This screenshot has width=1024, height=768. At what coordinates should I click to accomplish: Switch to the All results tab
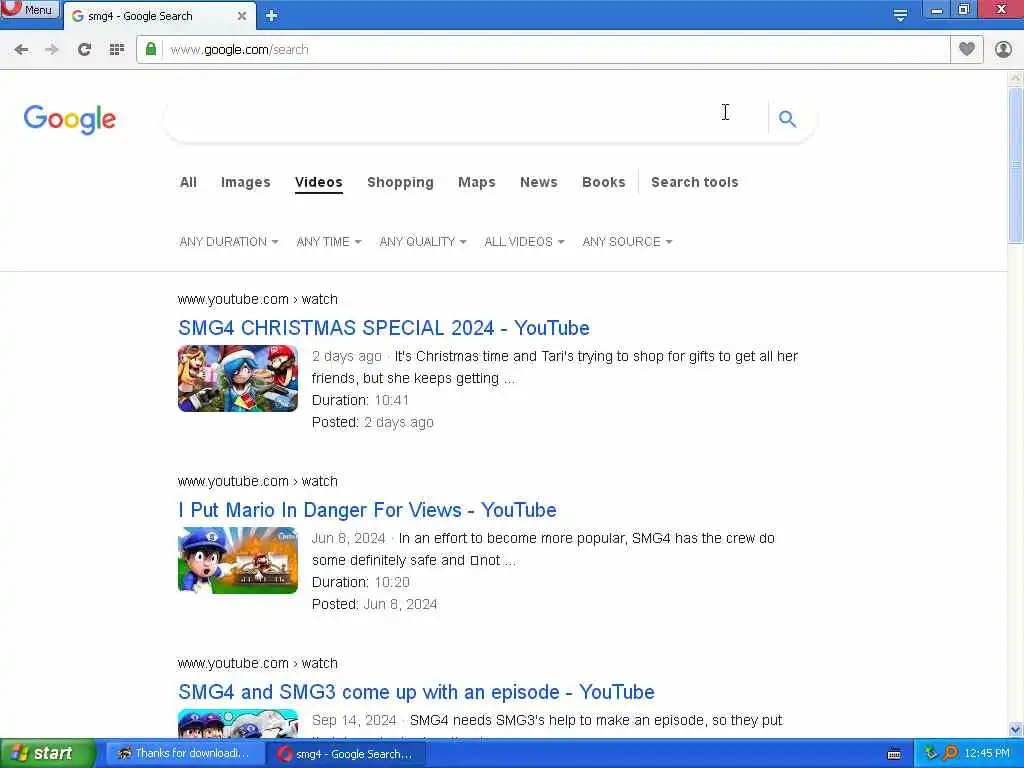coord(188,182)
